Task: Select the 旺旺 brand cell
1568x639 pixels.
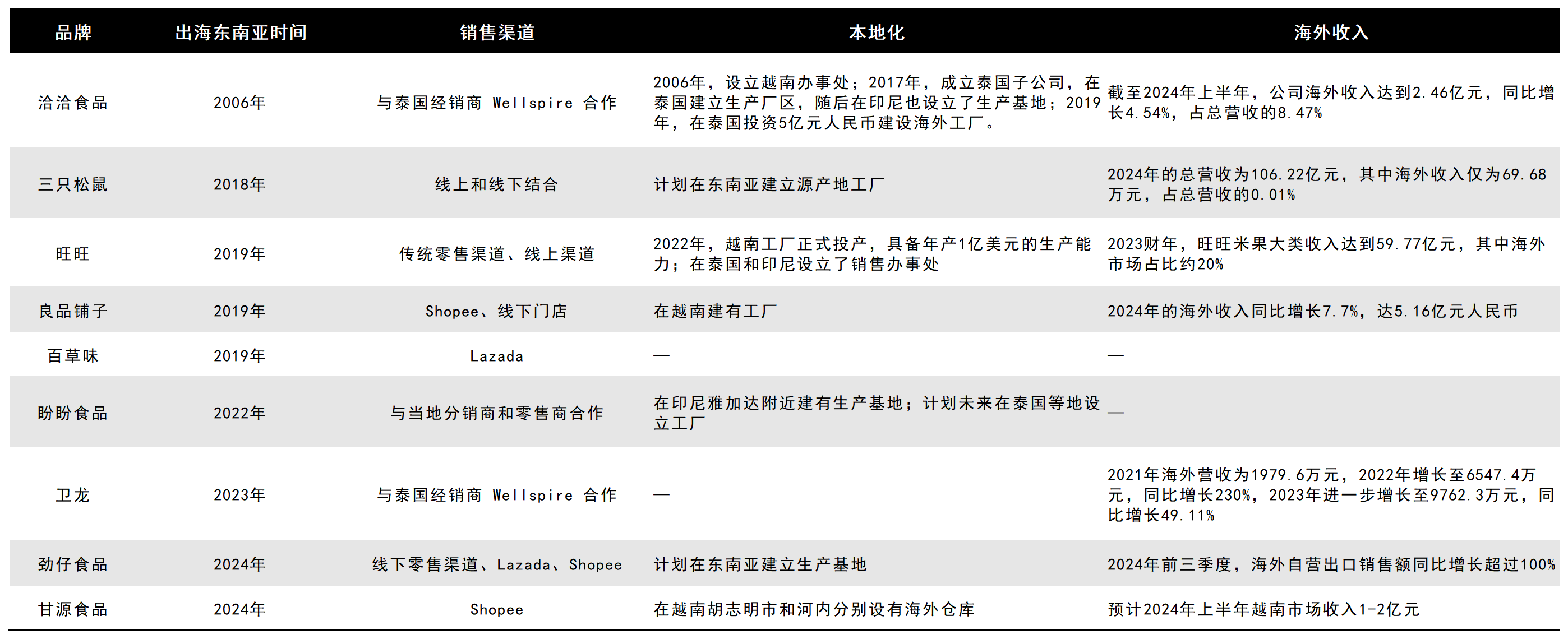Action: [72, 254]
